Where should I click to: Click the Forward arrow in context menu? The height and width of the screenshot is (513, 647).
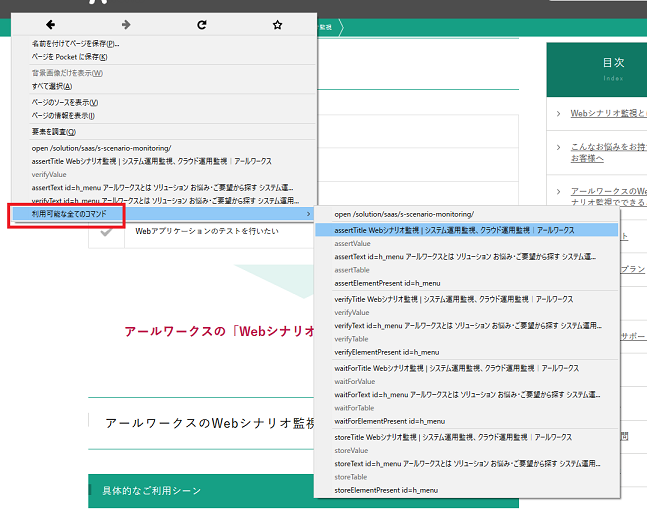126,25
